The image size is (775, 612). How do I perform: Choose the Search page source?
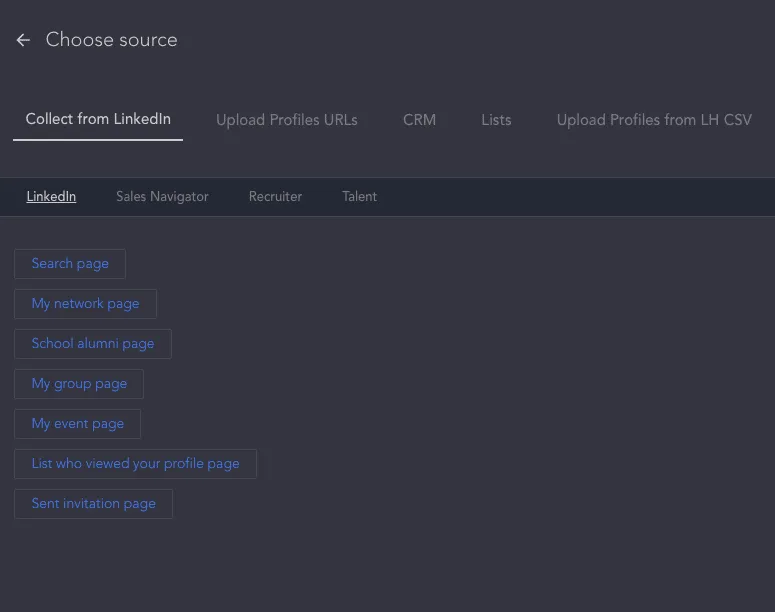point(70,264)
